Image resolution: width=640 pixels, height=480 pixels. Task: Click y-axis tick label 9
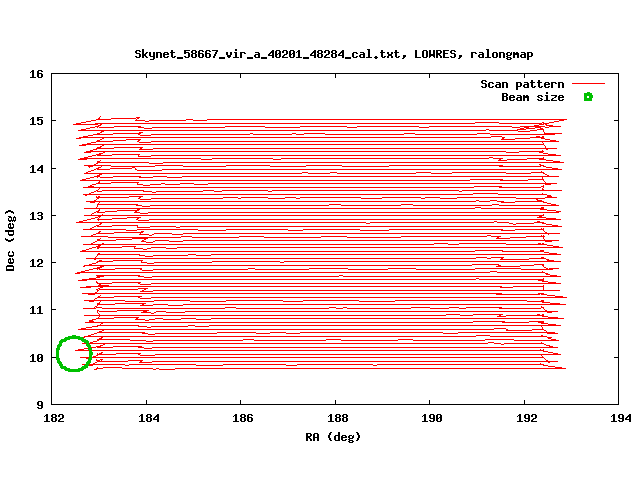tap(40, 405)
